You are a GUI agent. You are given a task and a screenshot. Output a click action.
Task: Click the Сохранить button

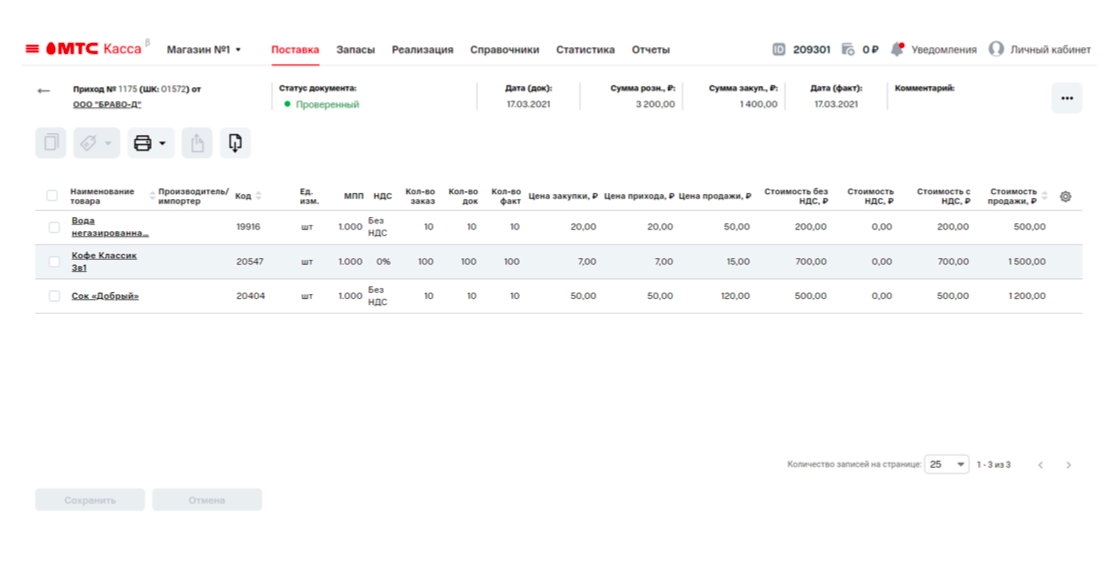click(x=90, y=500)
